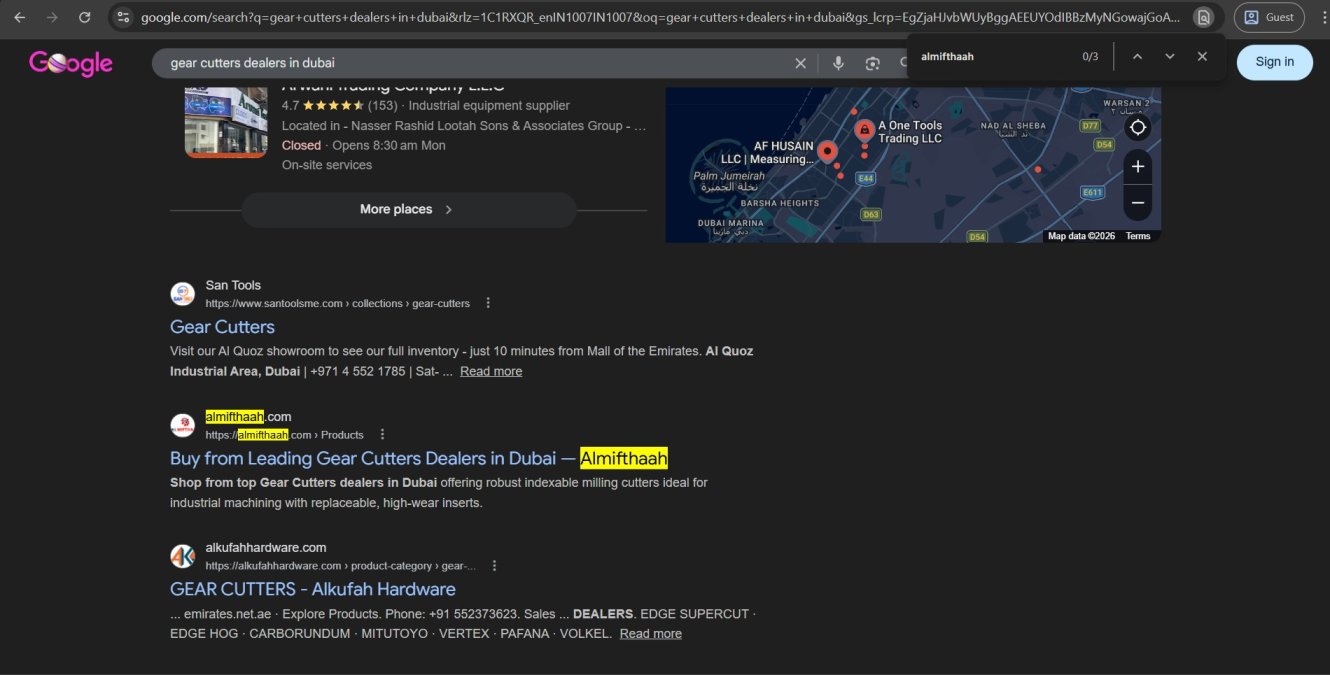Open the Gear Cutters San Tools link
The image size is (1330, 675).
[222, 327]
